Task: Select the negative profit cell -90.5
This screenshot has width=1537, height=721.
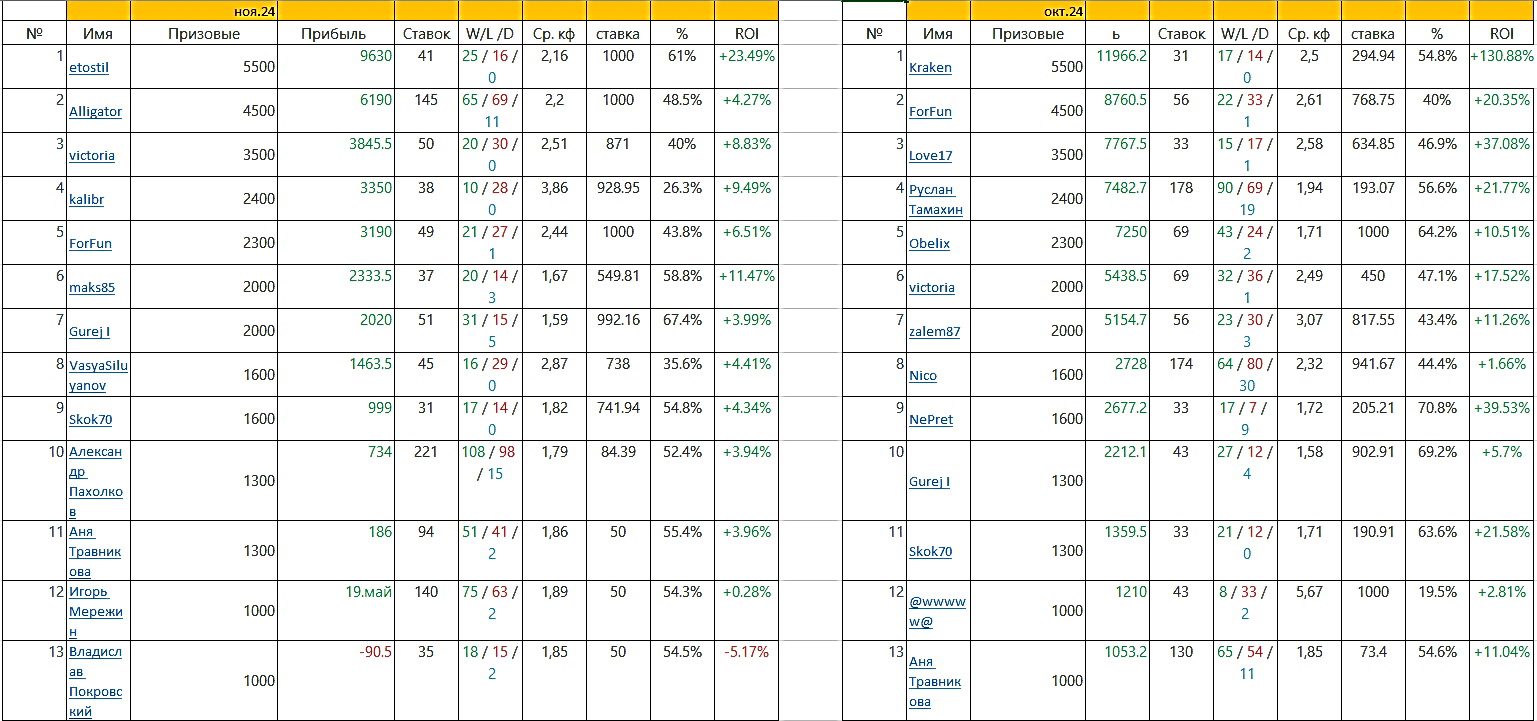Action: click(337, 681)
